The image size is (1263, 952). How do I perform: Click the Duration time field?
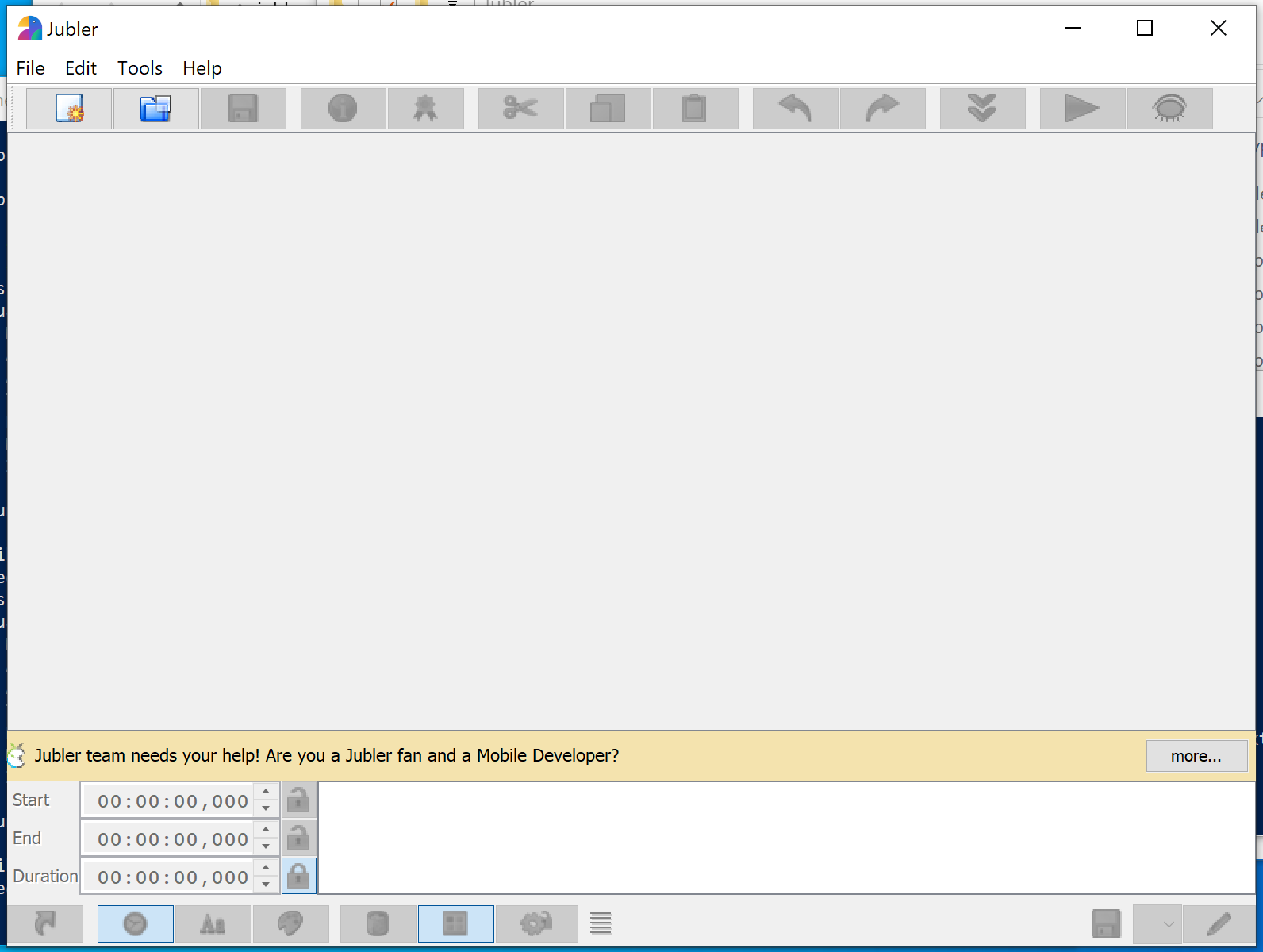169,877
